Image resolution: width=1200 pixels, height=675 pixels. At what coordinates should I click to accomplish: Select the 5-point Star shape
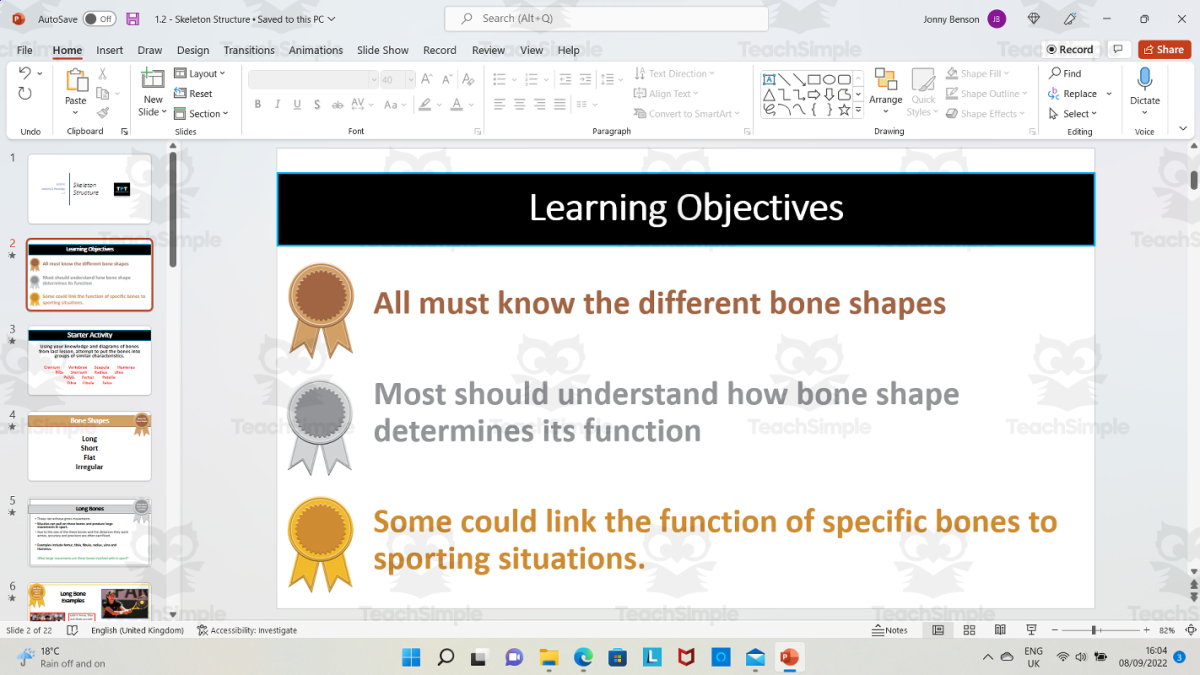(845, 110)
